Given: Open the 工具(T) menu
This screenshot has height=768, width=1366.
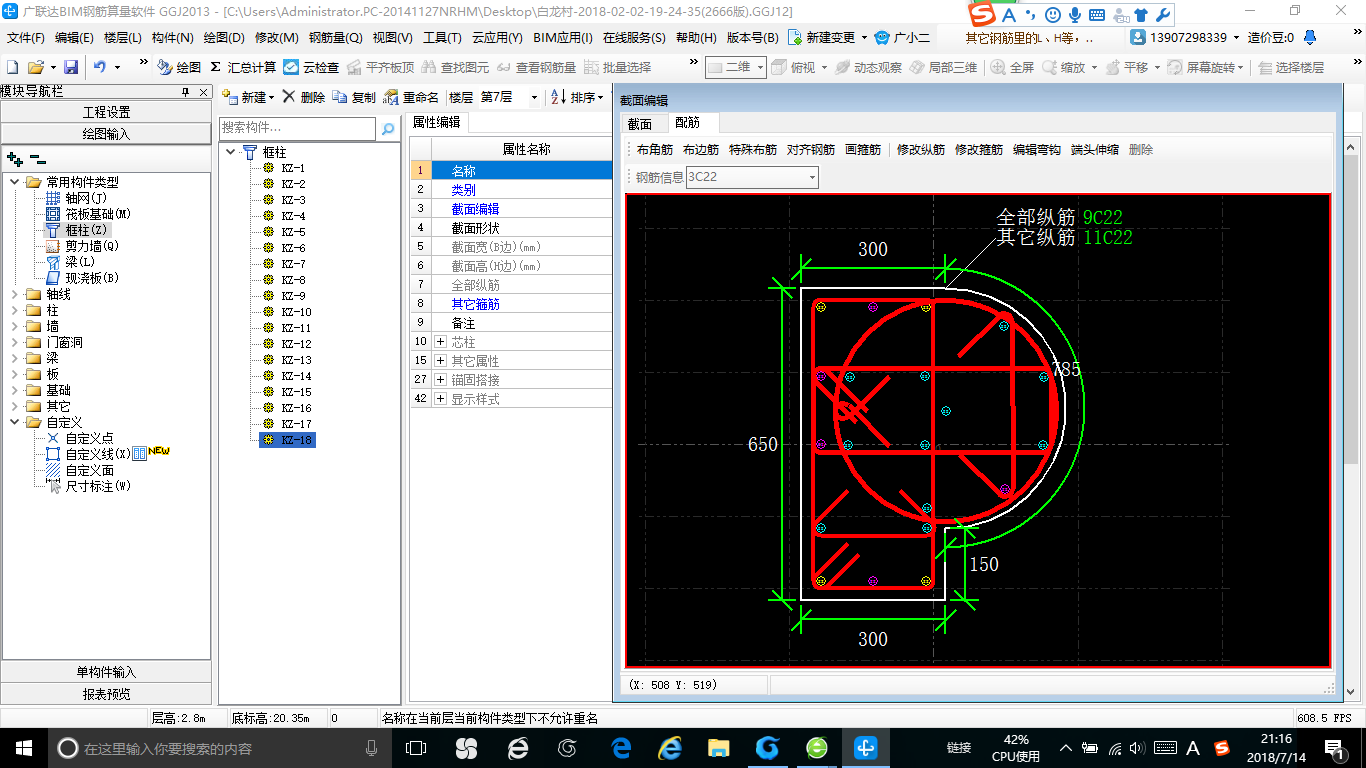Looking at the screenshot, I should 442,37.
